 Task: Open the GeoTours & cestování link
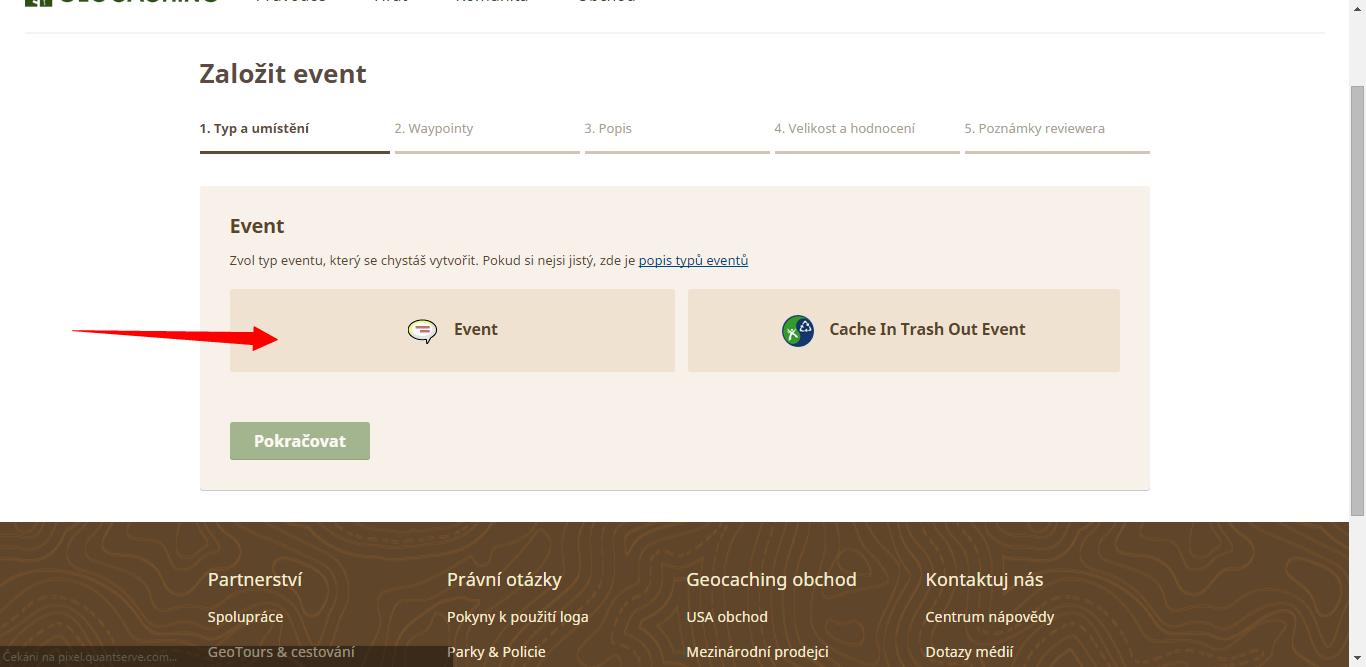[x=281, y=652]
